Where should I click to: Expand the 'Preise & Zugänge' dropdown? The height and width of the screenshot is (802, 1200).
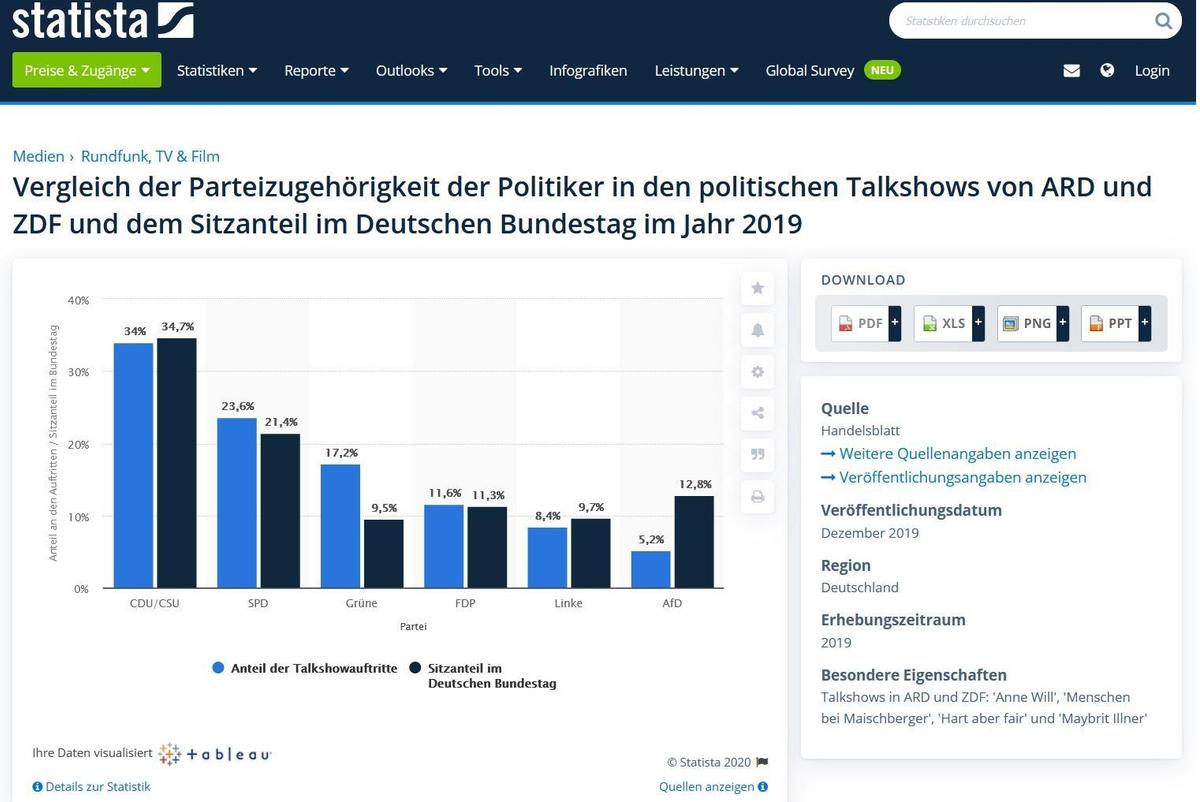point(86,70)
